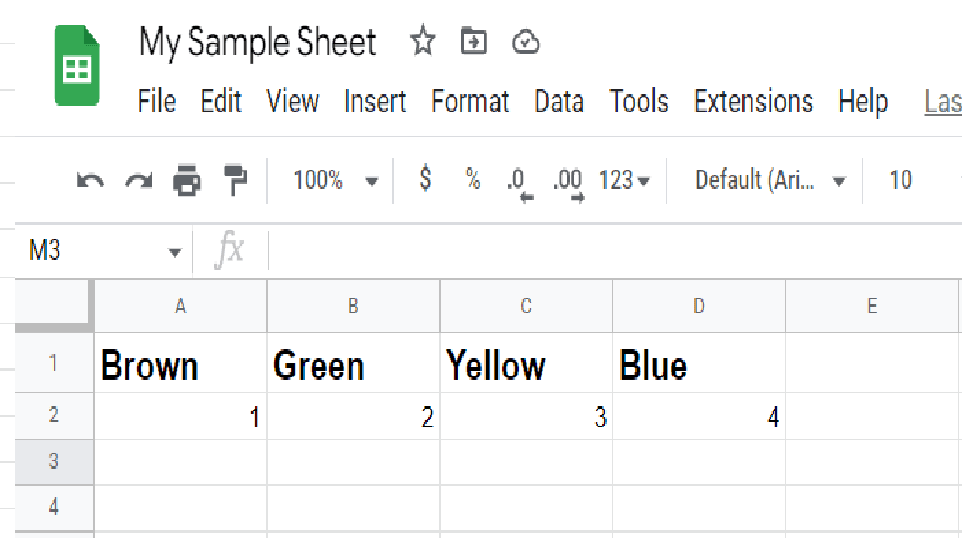This screenshot has height=538, width=962.
Task: Open the 123 number formats dropdown
Action: coord(624,181)
